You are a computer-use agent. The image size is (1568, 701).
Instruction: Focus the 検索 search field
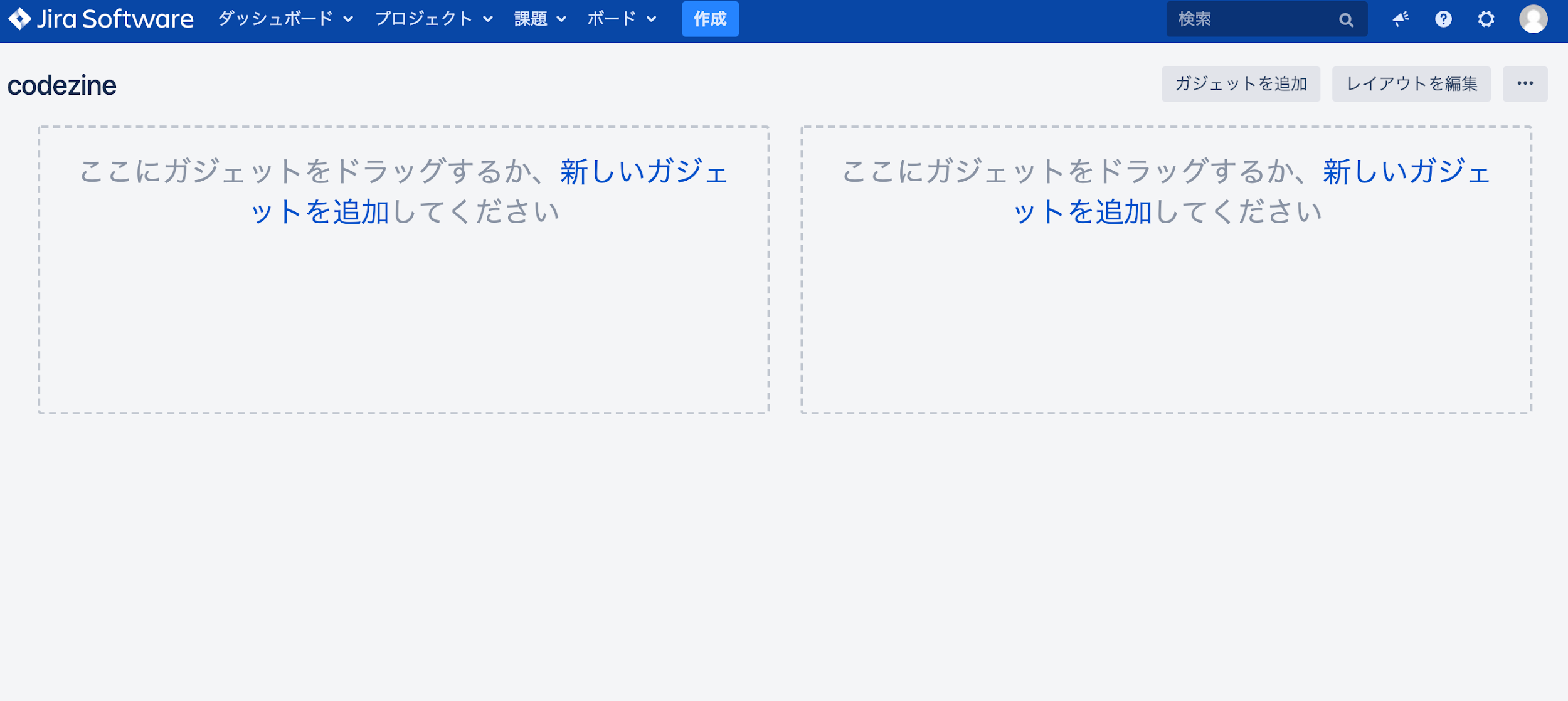coord(1266,19)
